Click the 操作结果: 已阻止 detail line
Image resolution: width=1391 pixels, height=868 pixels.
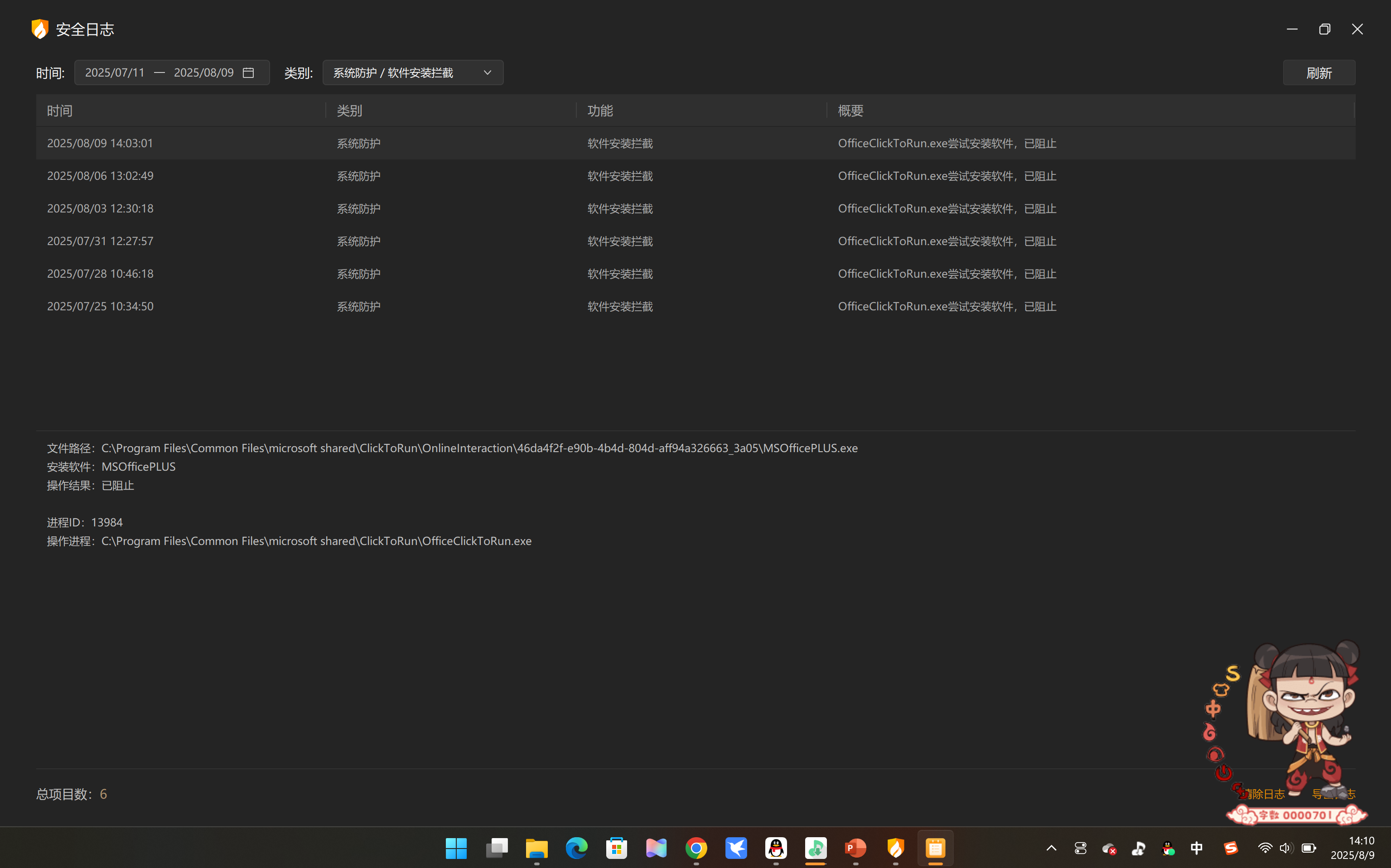91,486
